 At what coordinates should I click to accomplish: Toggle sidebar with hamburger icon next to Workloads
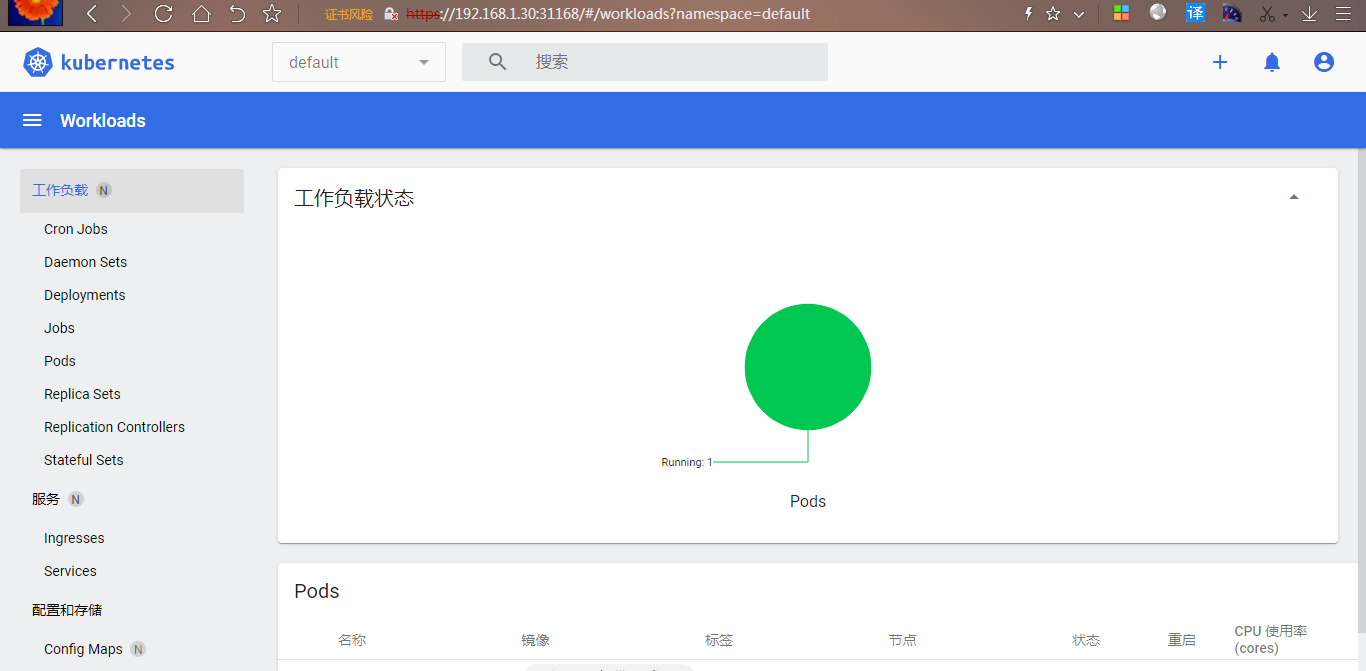[x=32, y=120]
